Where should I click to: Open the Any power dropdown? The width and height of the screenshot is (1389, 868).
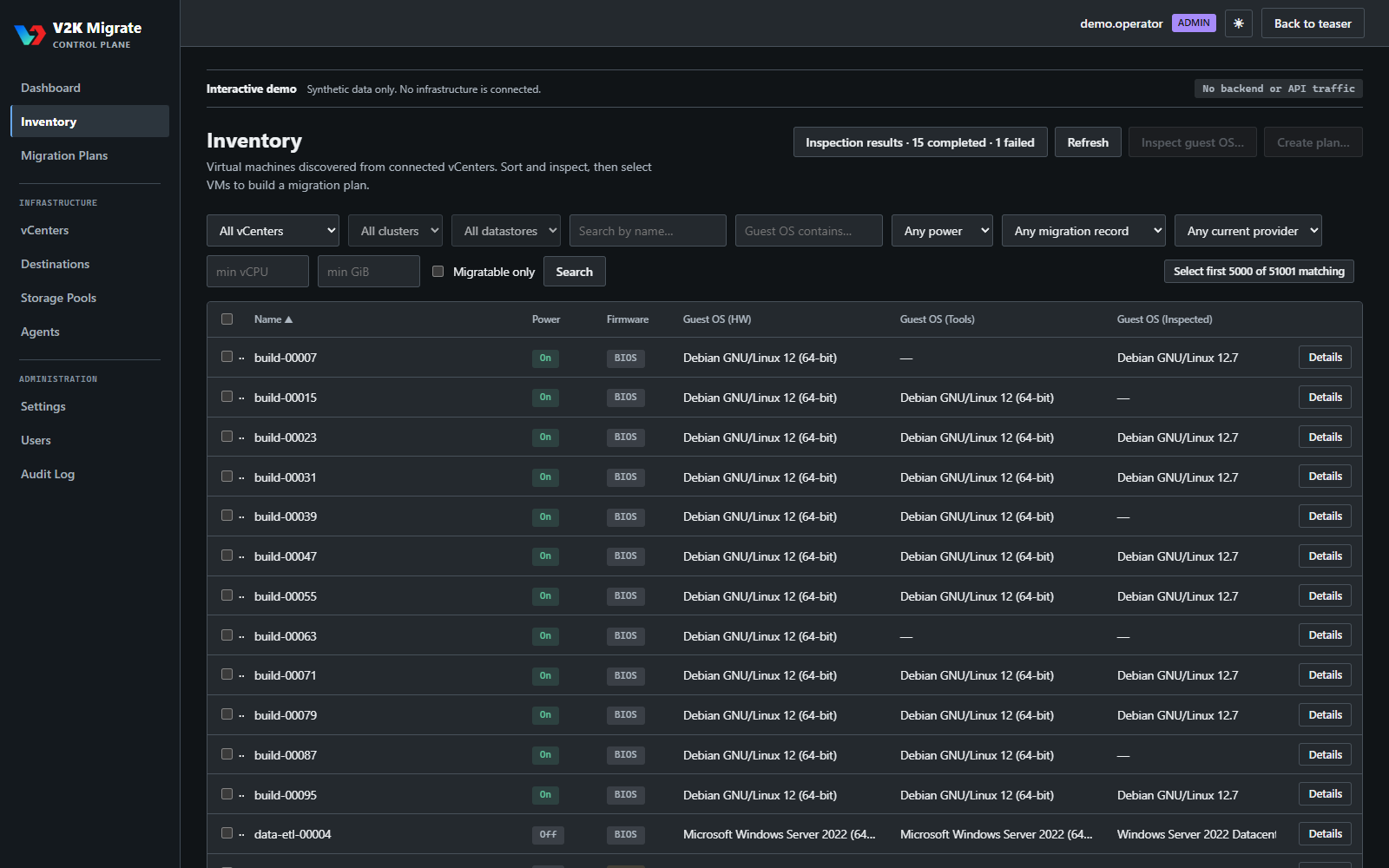tap(942, 231)
